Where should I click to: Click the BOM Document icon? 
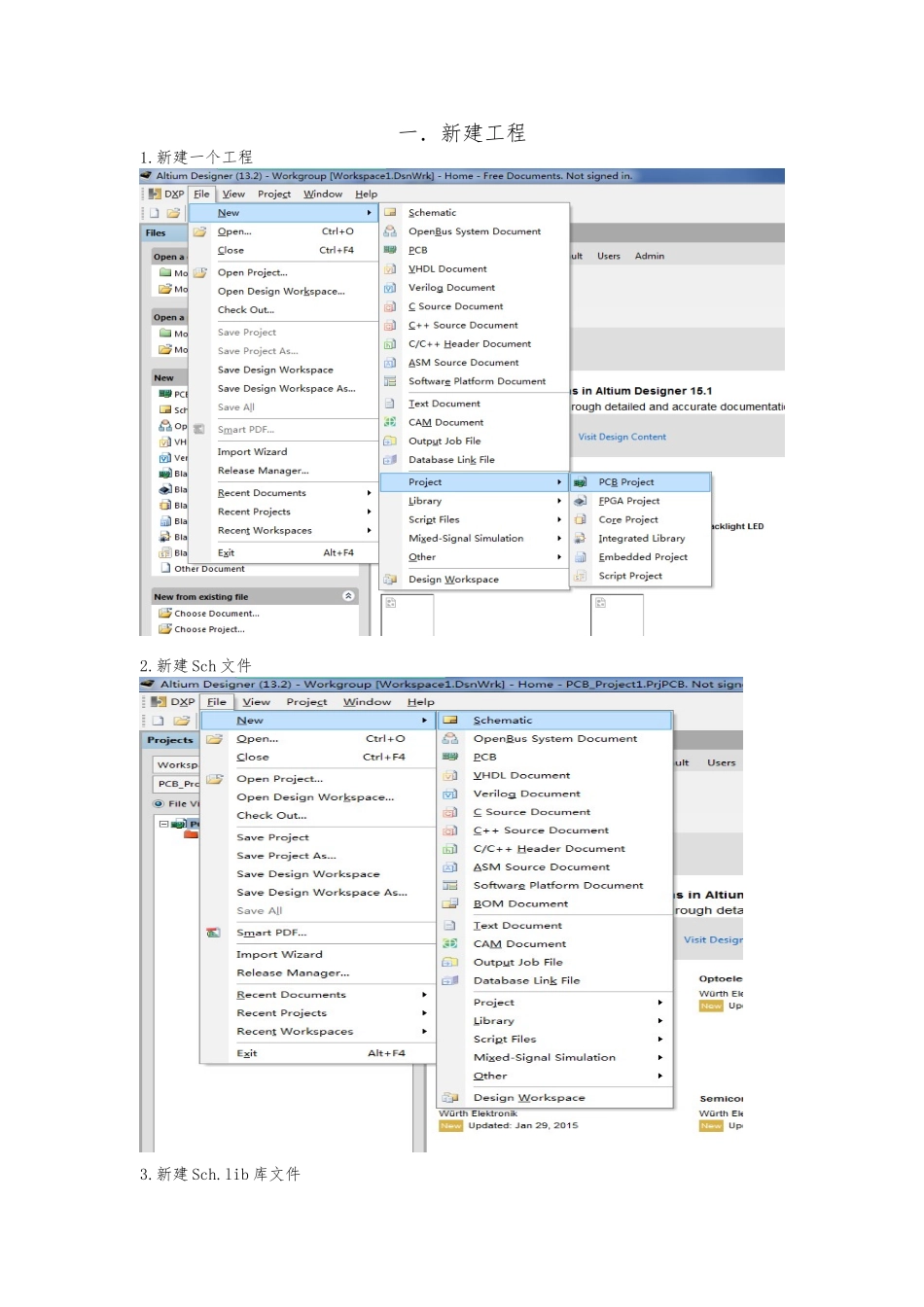click(x=450, y=903)
